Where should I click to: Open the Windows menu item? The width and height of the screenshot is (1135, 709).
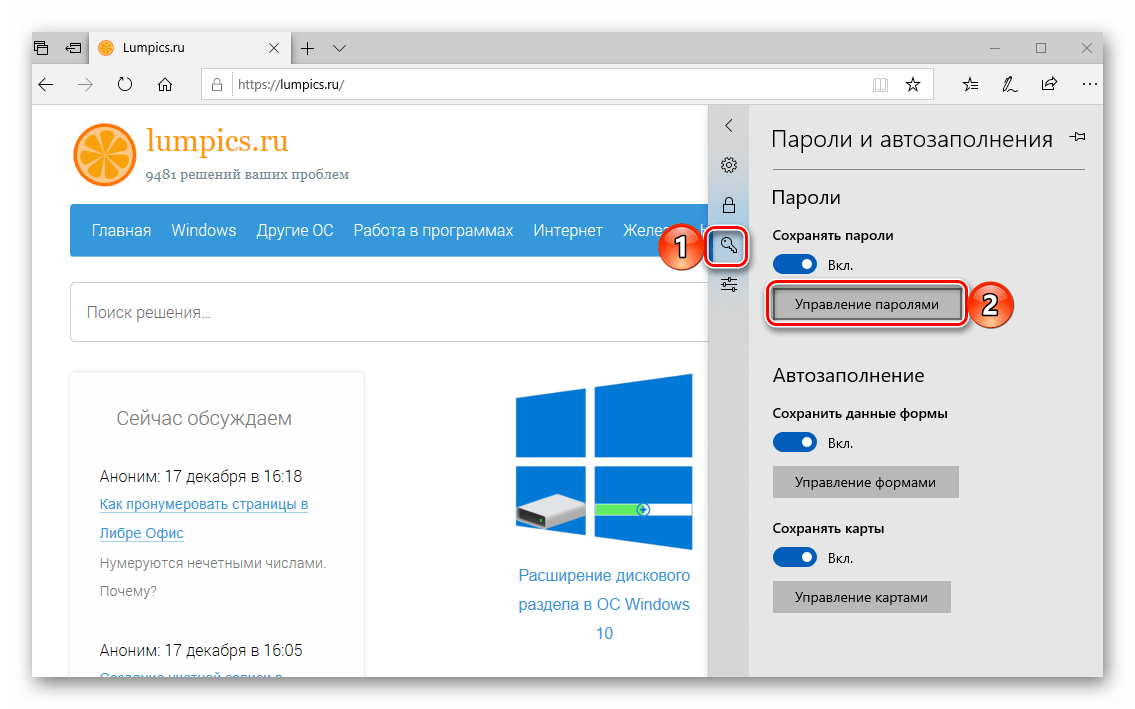[203, 230]
